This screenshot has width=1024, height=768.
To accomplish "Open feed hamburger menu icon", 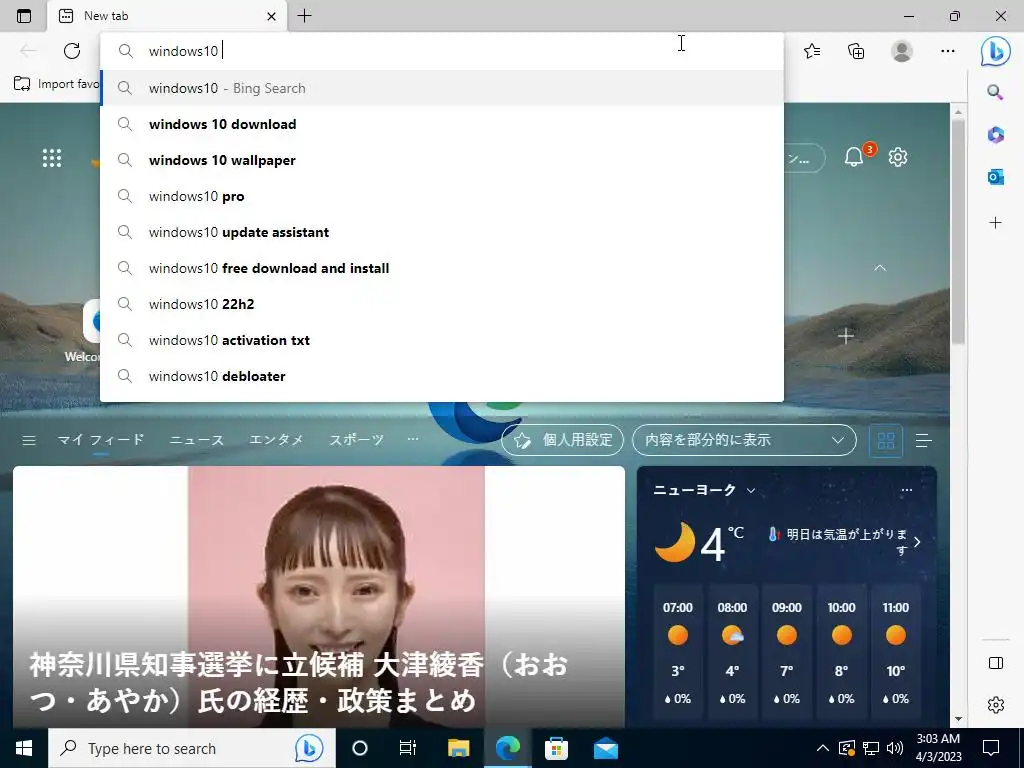I will coord(29,441).
